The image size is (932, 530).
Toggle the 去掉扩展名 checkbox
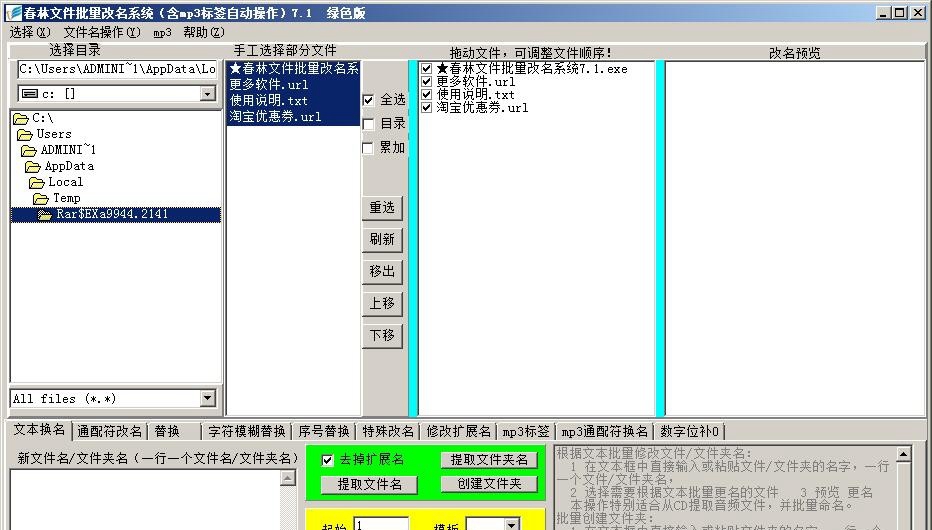click(x=327, y=460)
